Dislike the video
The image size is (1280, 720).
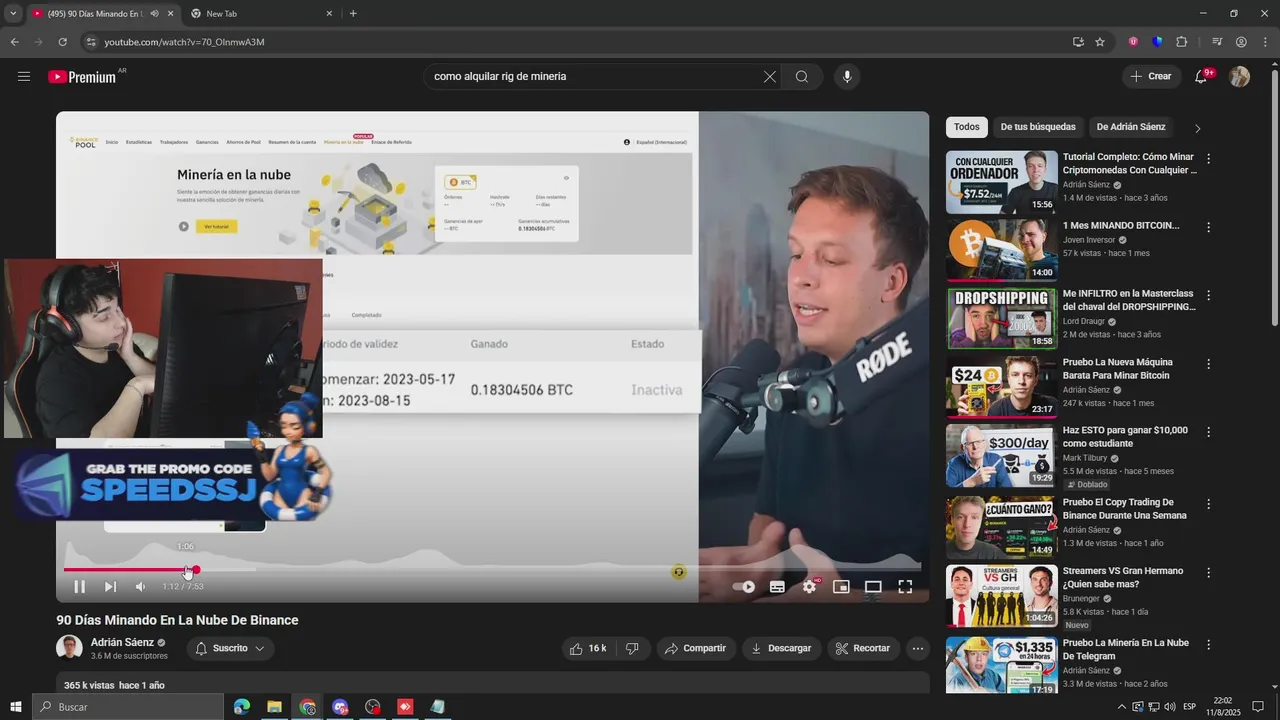632,648
